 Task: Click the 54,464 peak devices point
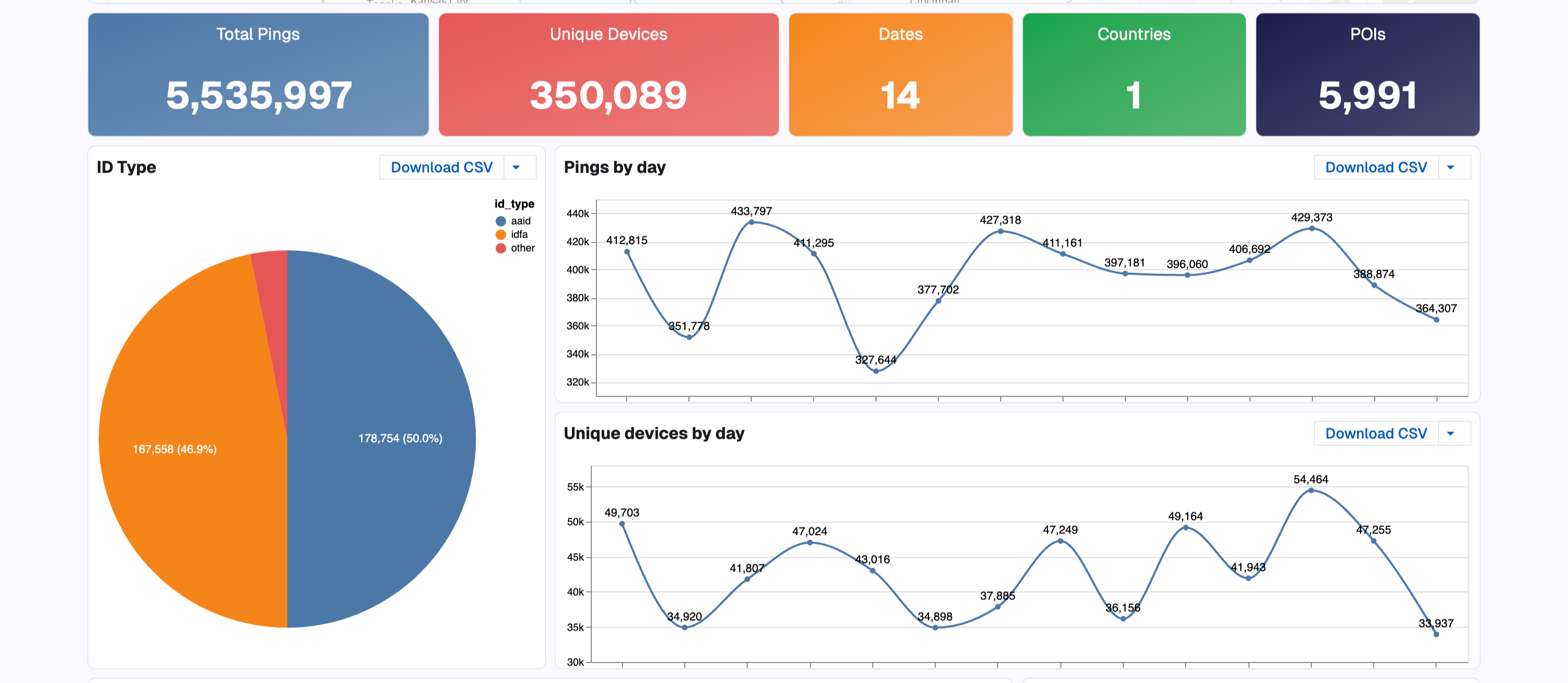pyautogui.click(x=1310, y=490)
